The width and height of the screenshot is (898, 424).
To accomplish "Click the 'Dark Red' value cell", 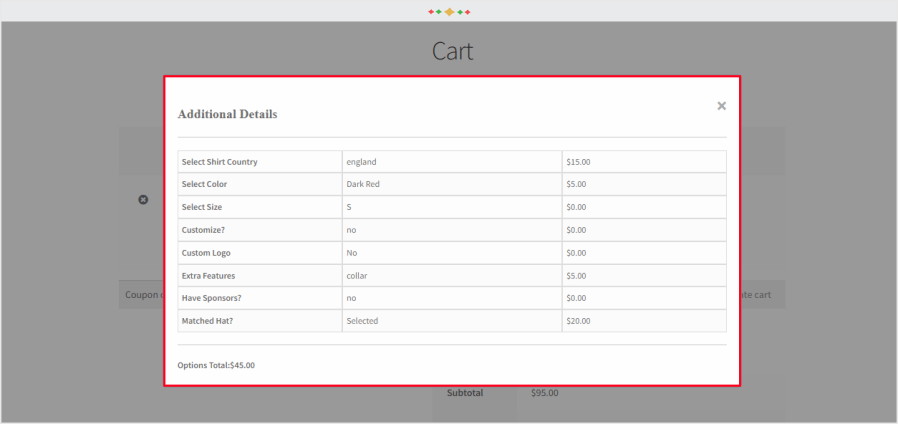I will (452, 184).
